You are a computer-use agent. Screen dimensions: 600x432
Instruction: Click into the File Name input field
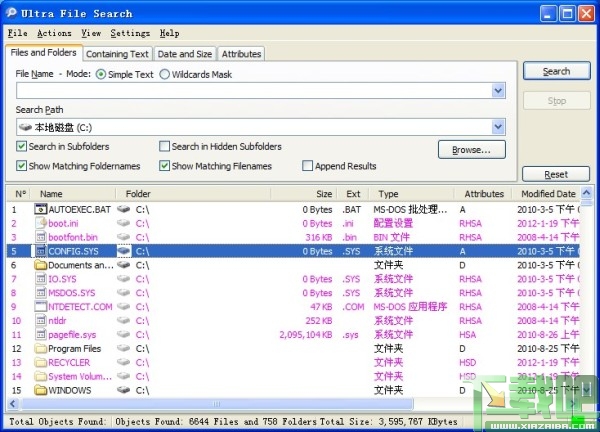(254, 91)
